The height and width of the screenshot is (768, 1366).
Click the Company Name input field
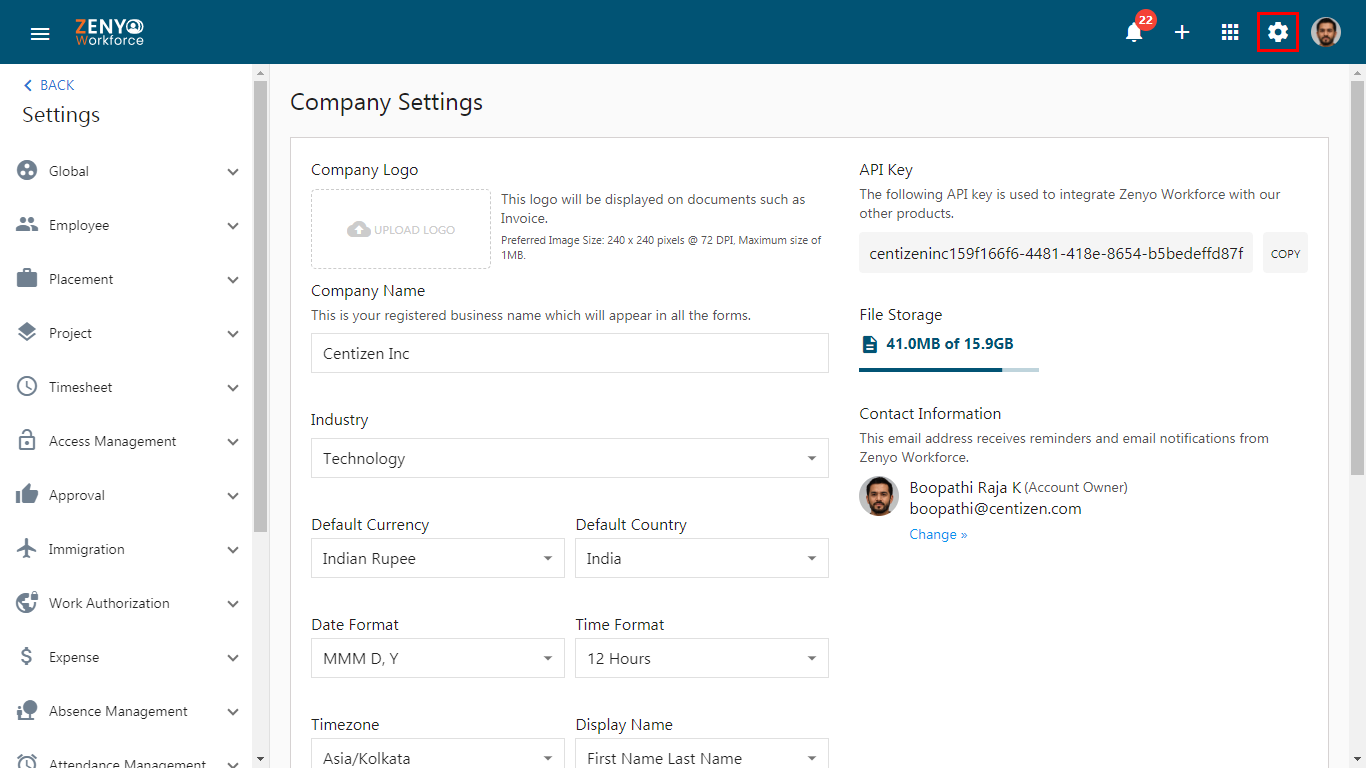(x=570, y=353)
